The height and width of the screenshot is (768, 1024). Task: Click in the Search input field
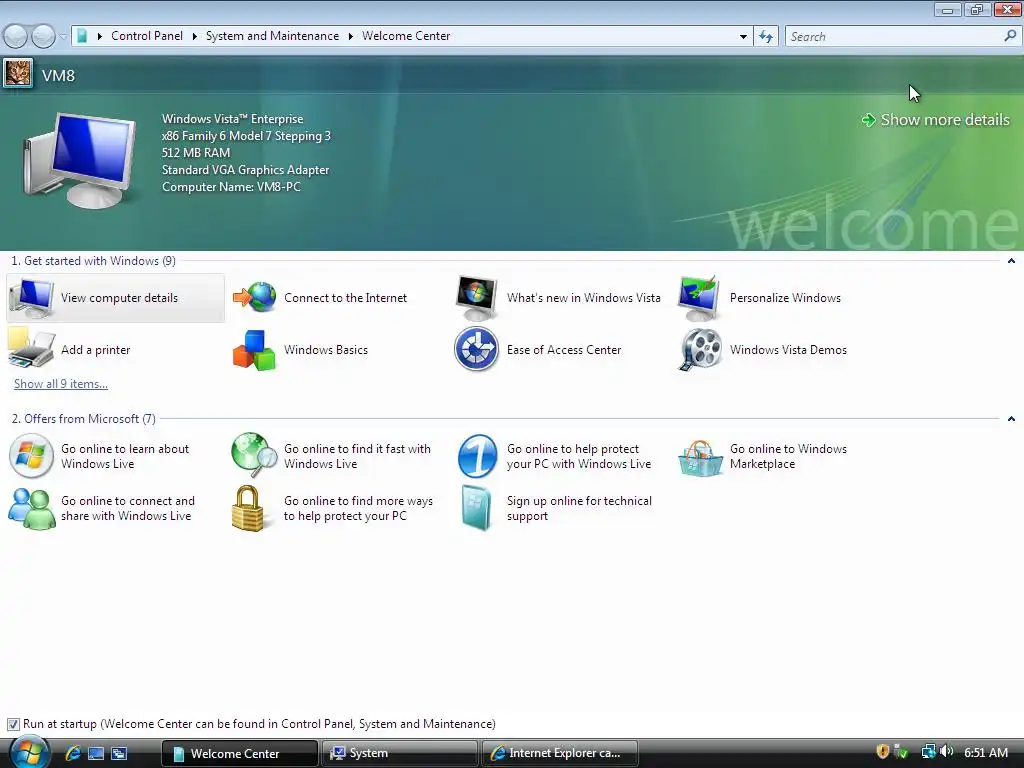point(895,37)
